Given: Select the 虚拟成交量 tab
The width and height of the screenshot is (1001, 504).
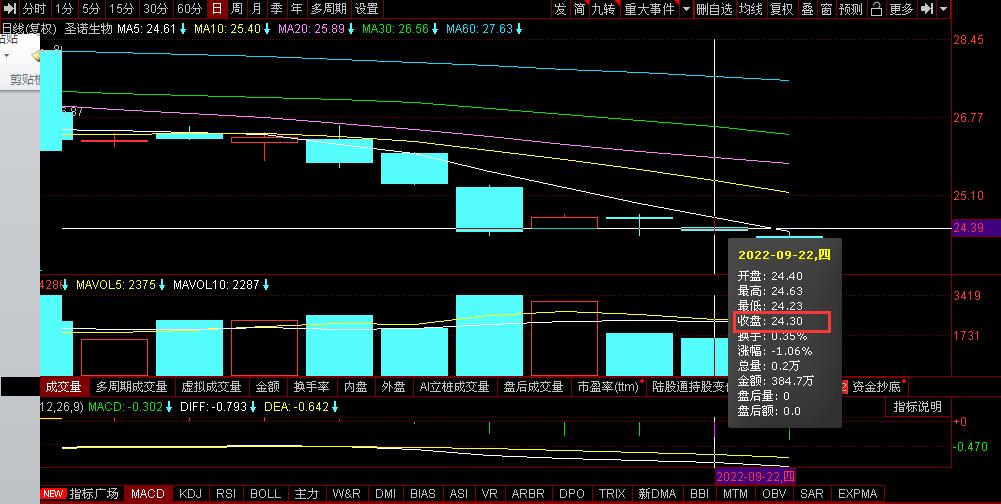Looking at the screenshot, I should [x=211, y=386].
